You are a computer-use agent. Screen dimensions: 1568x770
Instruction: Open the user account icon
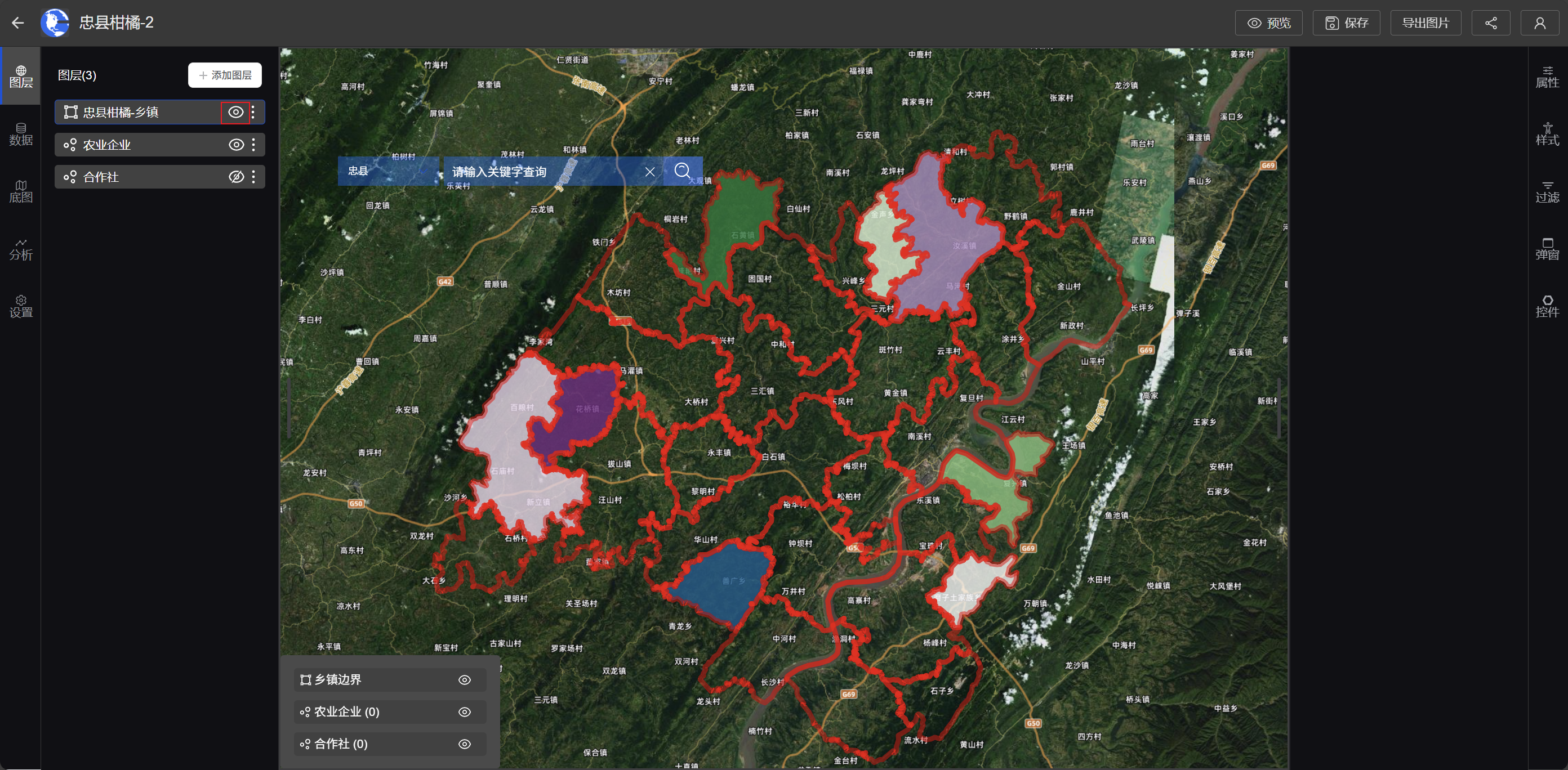tap(1539, 23)
